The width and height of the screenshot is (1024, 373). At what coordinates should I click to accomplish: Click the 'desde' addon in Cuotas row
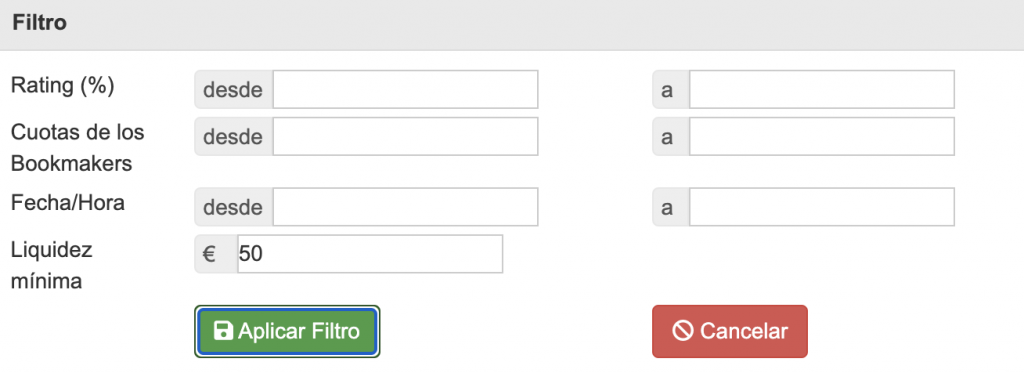tap(234, 137)
